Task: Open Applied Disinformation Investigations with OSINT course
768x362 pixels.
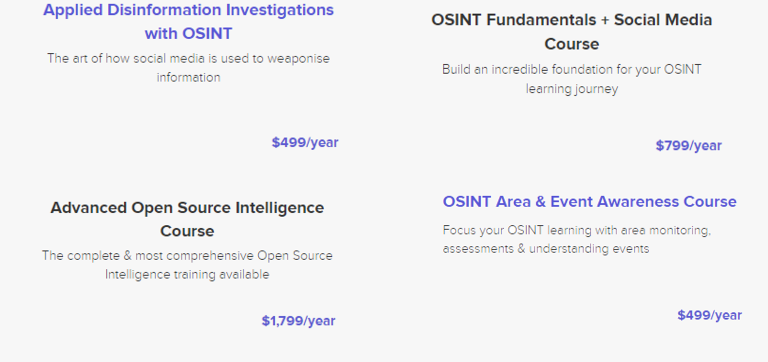Action: click(x=189, y=22)
